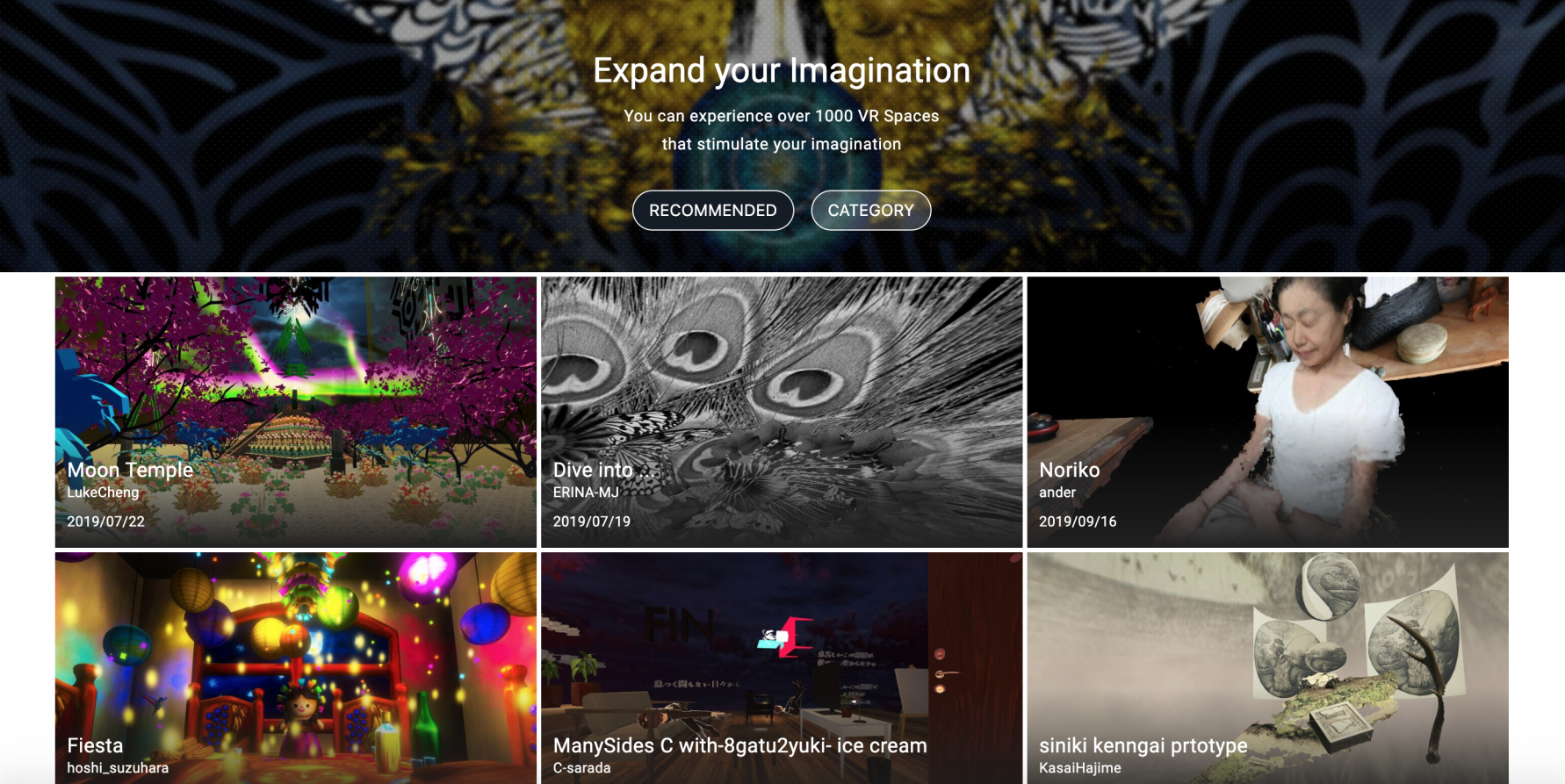The height and width of the screenshot is (784, 1565).
Task: Open the siniki kenngai prtotype thumbnail
Action: point(1268,668)
